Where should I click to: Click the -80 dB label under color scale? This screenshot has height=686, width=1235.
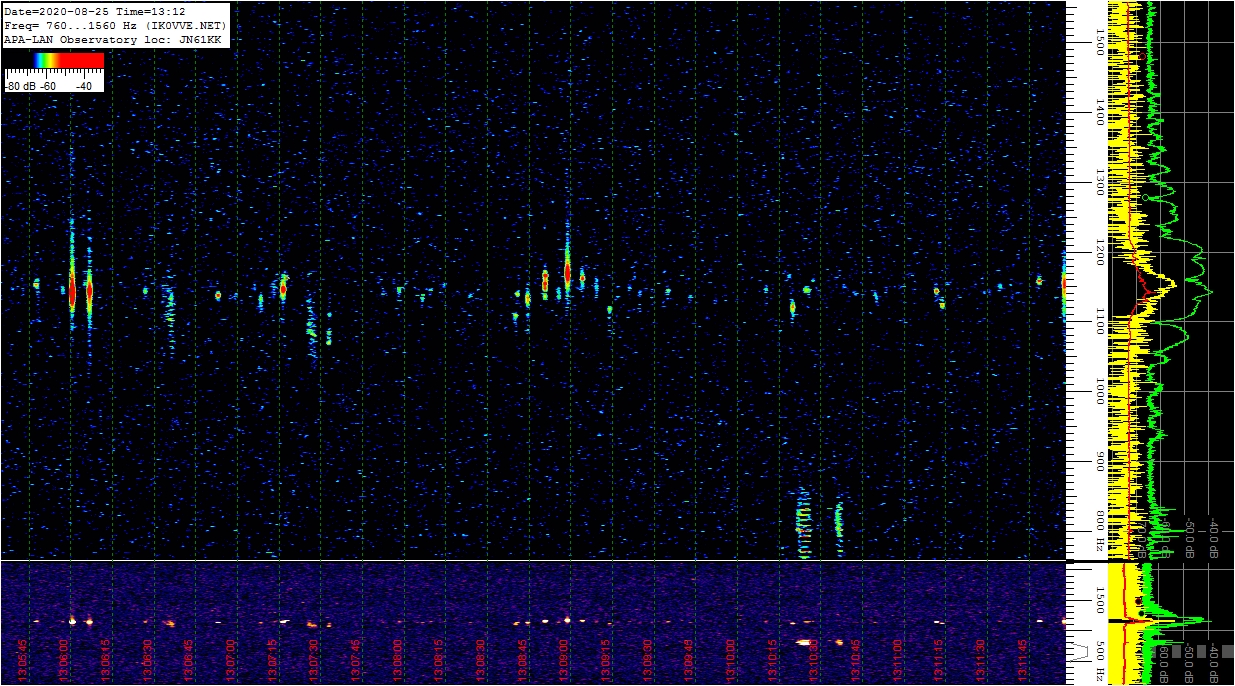click(x=20, y=86)
